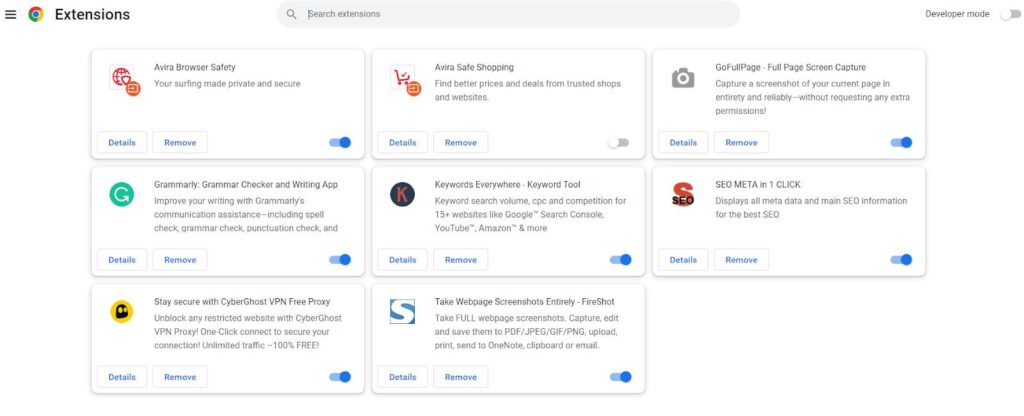1024x416 pixels.
Task: Click 'Keywords Everywhere - Keyword Tool' title
Action: point(507,185)
